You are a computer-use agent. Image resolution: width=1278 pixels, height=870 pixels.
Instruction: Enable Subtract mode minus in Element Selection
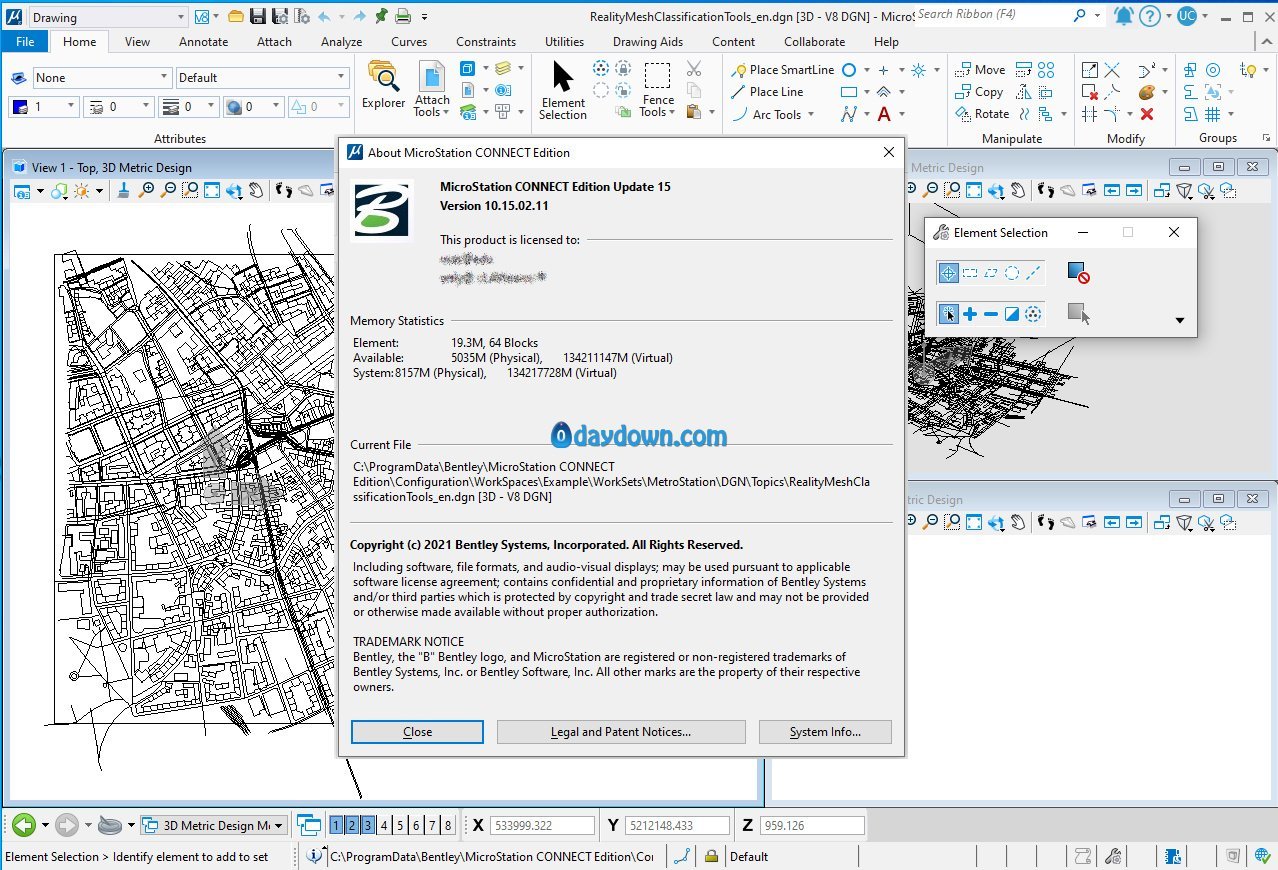point(991,314)
